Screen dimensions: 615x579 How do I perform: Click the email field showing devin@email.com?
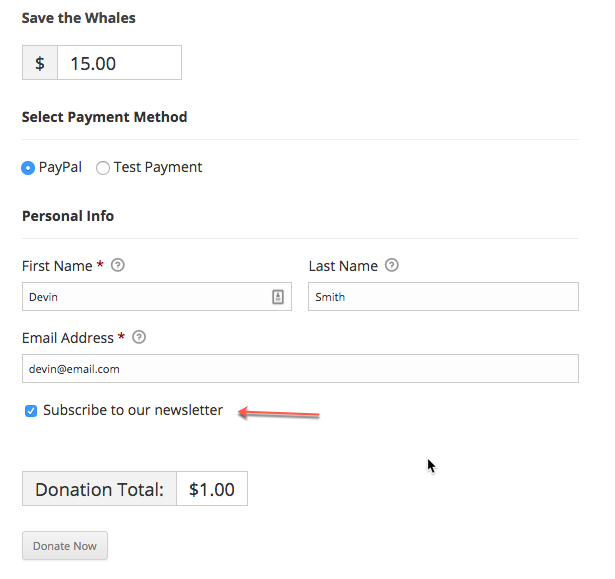[x=300, y=369]
